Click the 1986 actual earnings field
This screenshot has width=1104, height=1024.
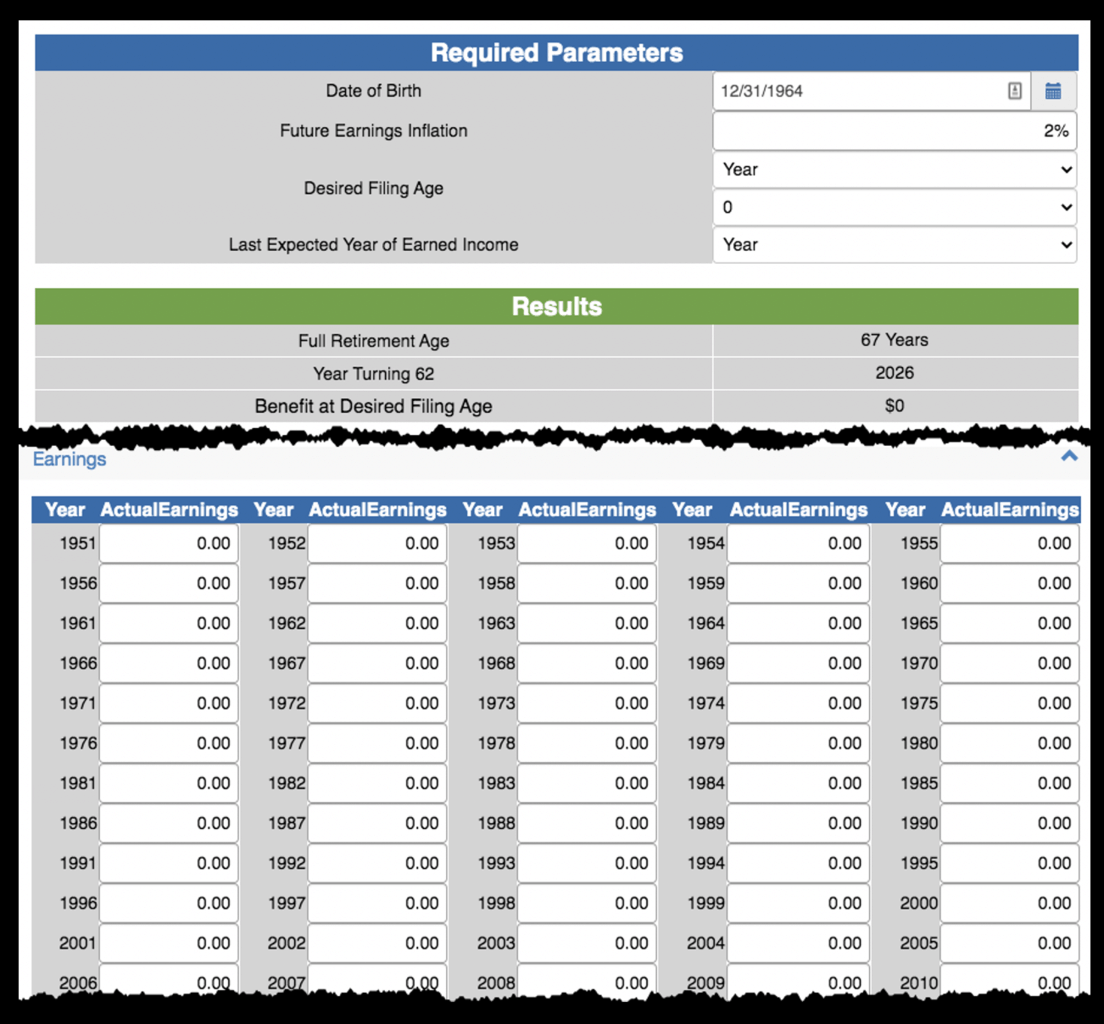[x=169, y=823]
